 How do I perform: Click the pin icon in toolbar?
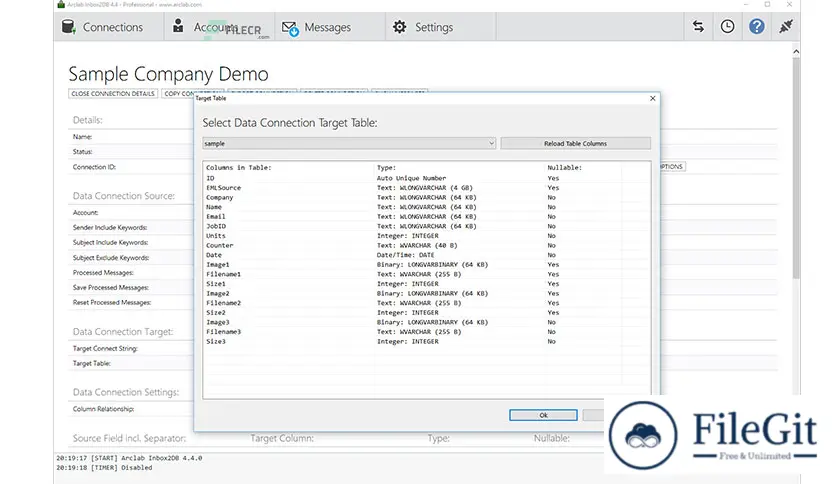pos(786,27)
